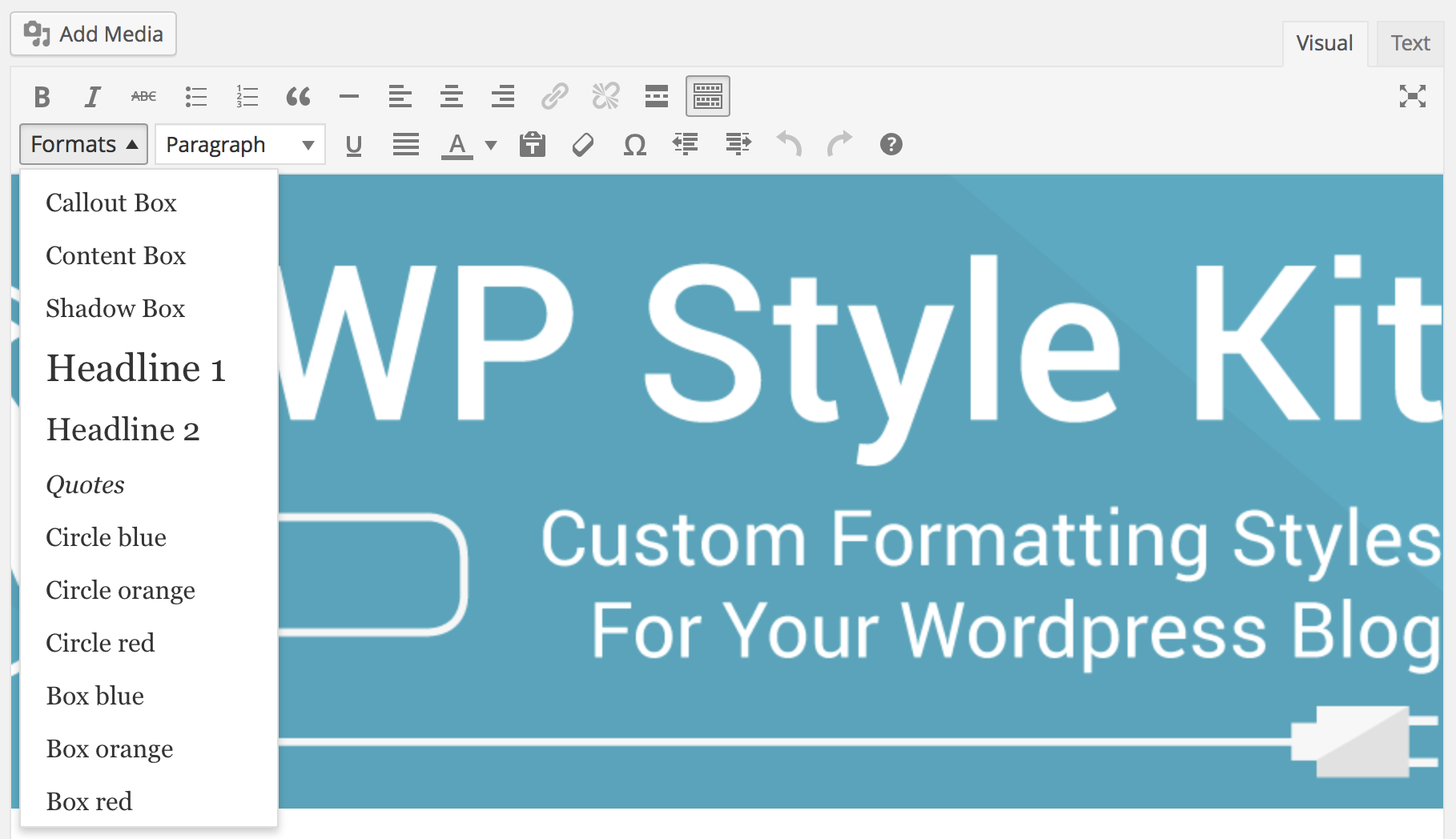
Task: Switch to the Visual editor tab
Action: [x=1325, y=43]
